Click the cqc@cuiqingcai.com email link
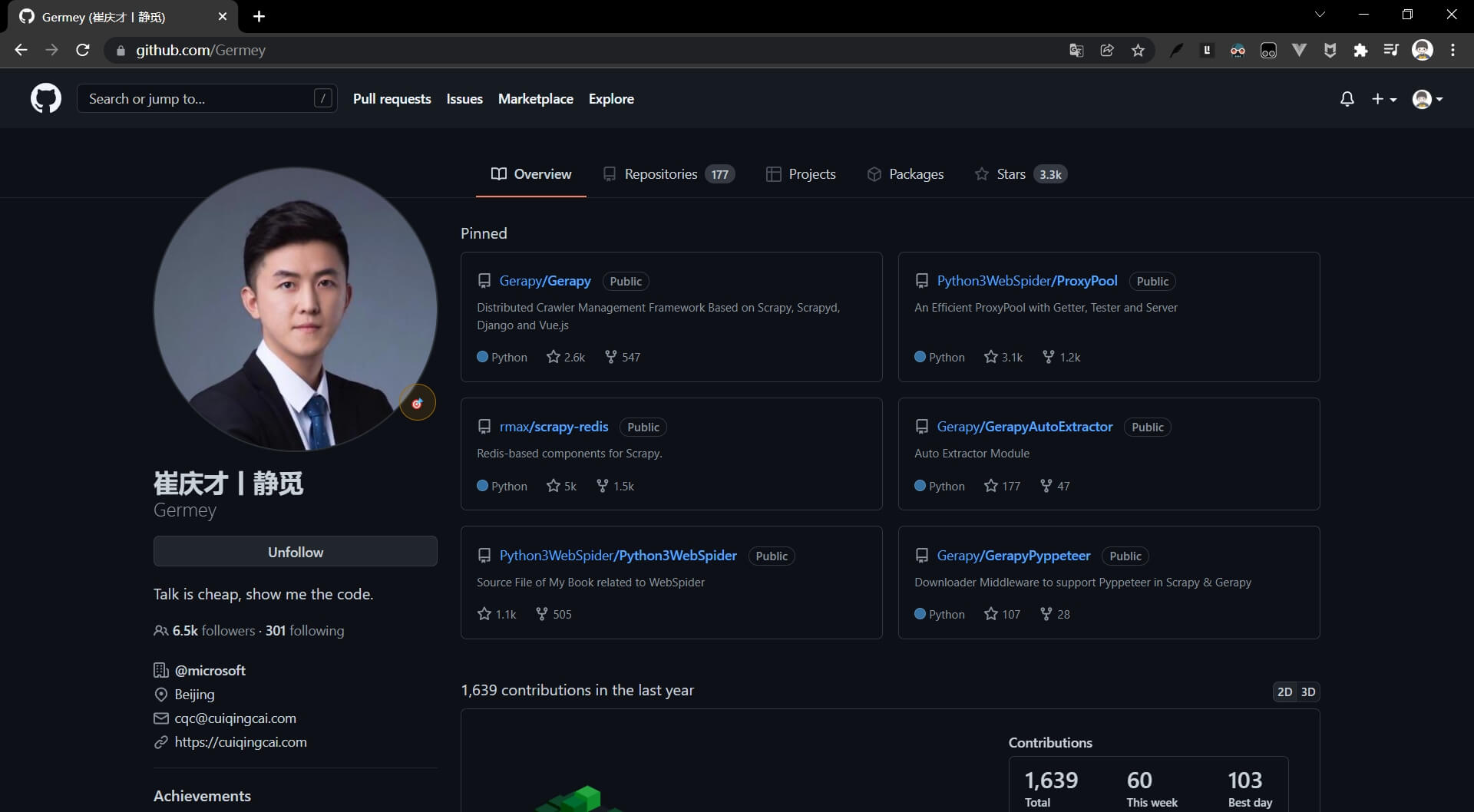1474x812 pixels. tap(235, 718)
